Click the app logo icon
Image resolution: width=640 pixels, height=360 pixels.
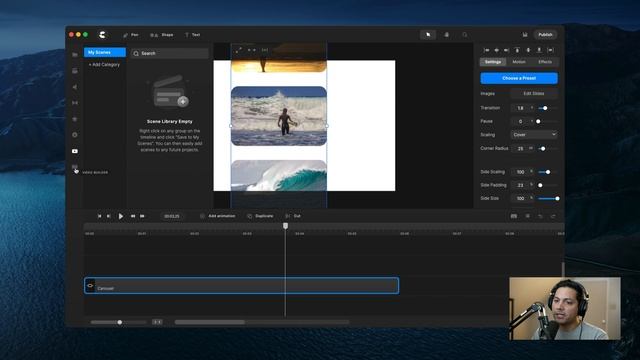point(102,35)
